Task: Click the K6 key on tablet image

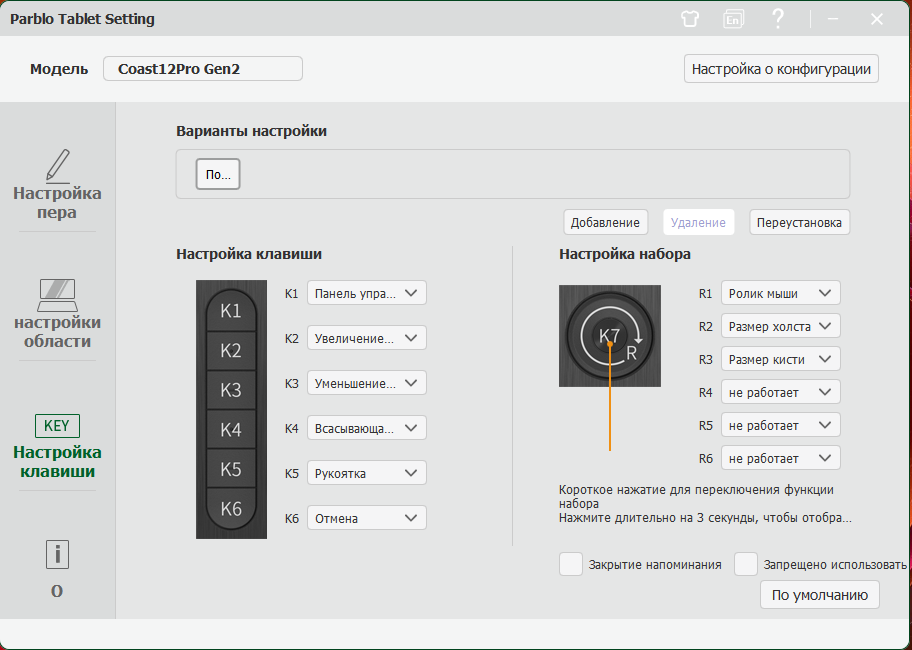Action: 231,509
